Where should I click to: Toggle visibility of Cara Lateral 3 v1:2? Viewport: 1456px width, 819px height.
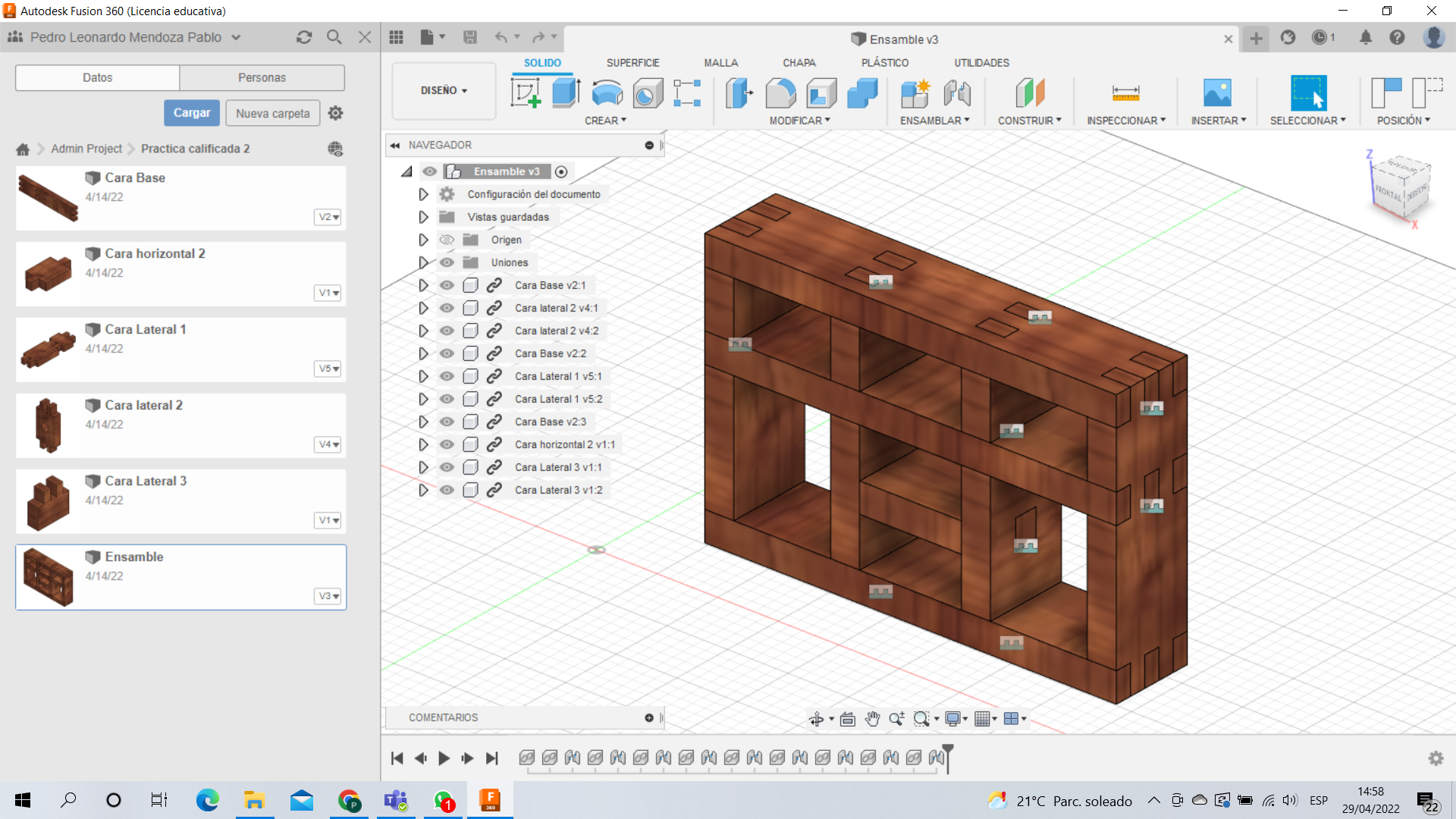pyautogui.click(x=447, y=490)
